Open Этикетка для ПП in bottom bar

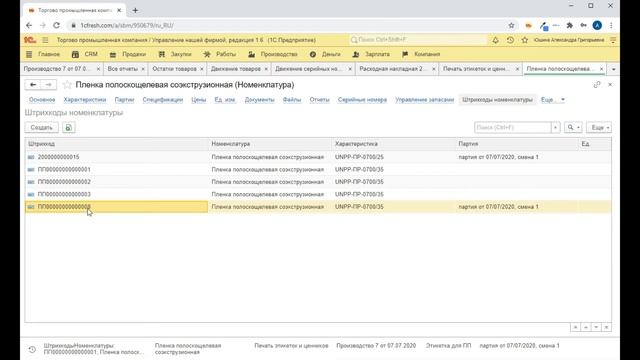click(x=448, y=346)
